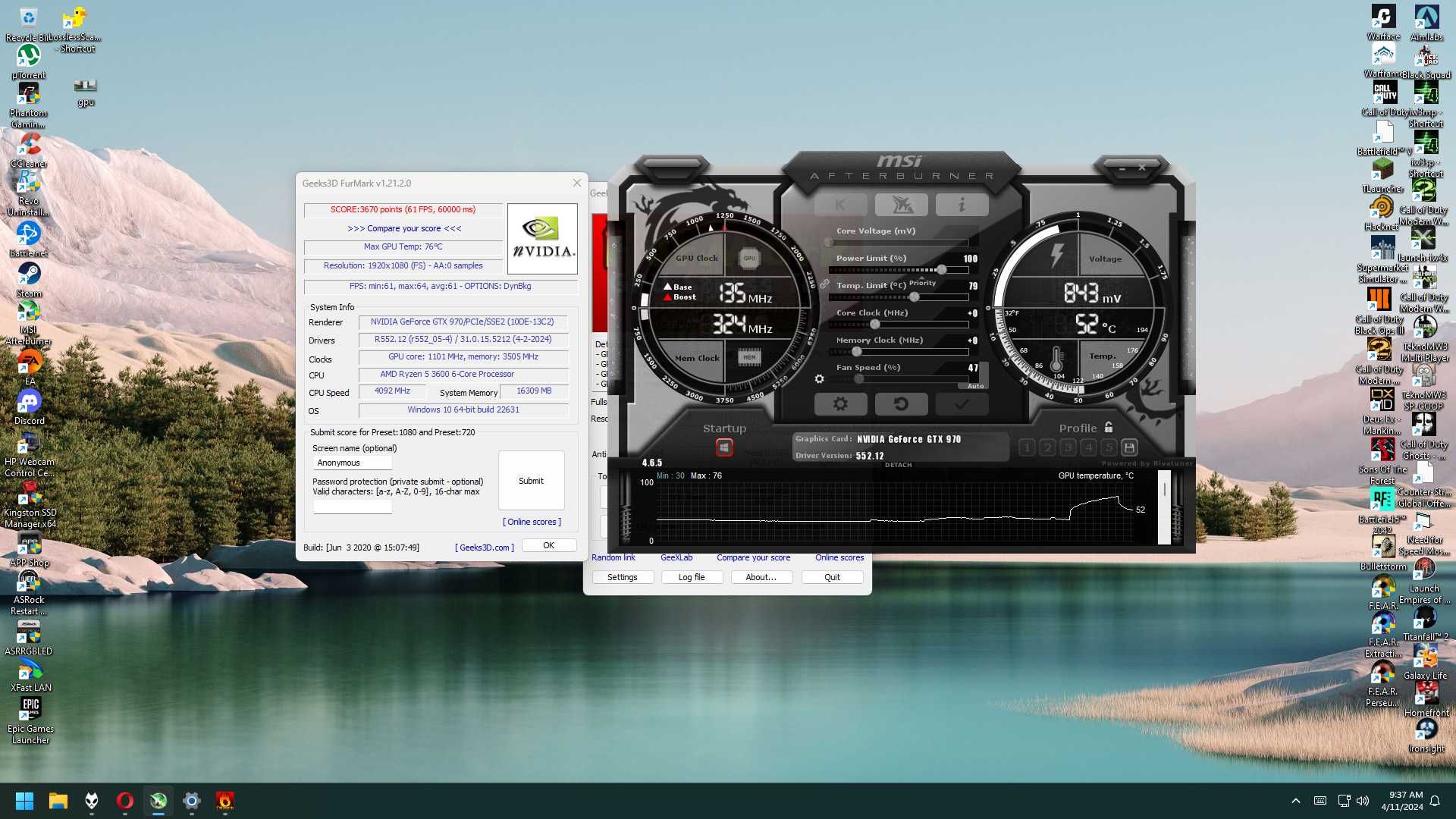
Task: Open Afterburner Kombustor K button
Action: pos(840,205)
